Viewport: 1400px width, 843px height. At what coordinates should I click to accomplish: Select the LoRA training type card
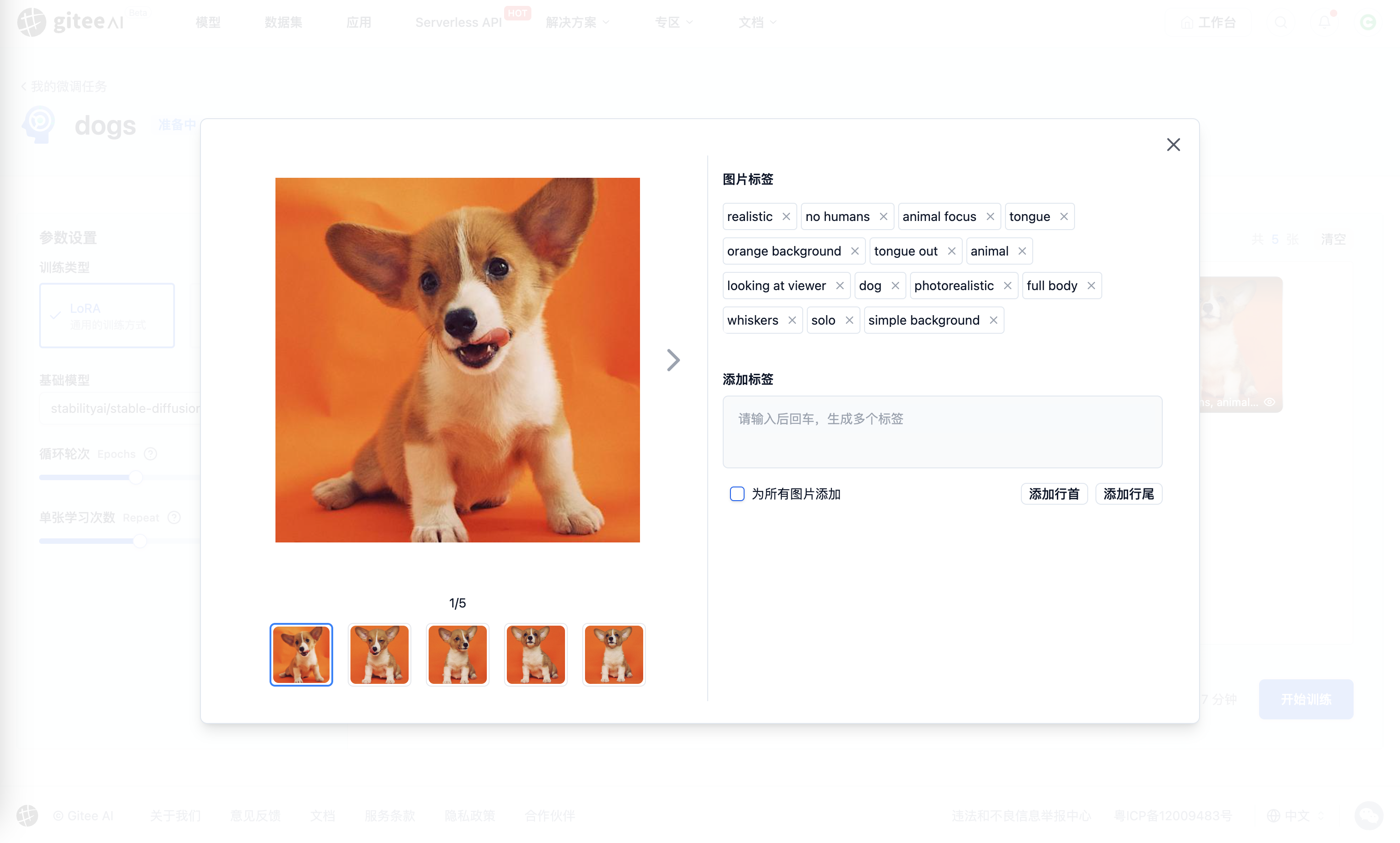pyautogui.click(x=107, y=316)
